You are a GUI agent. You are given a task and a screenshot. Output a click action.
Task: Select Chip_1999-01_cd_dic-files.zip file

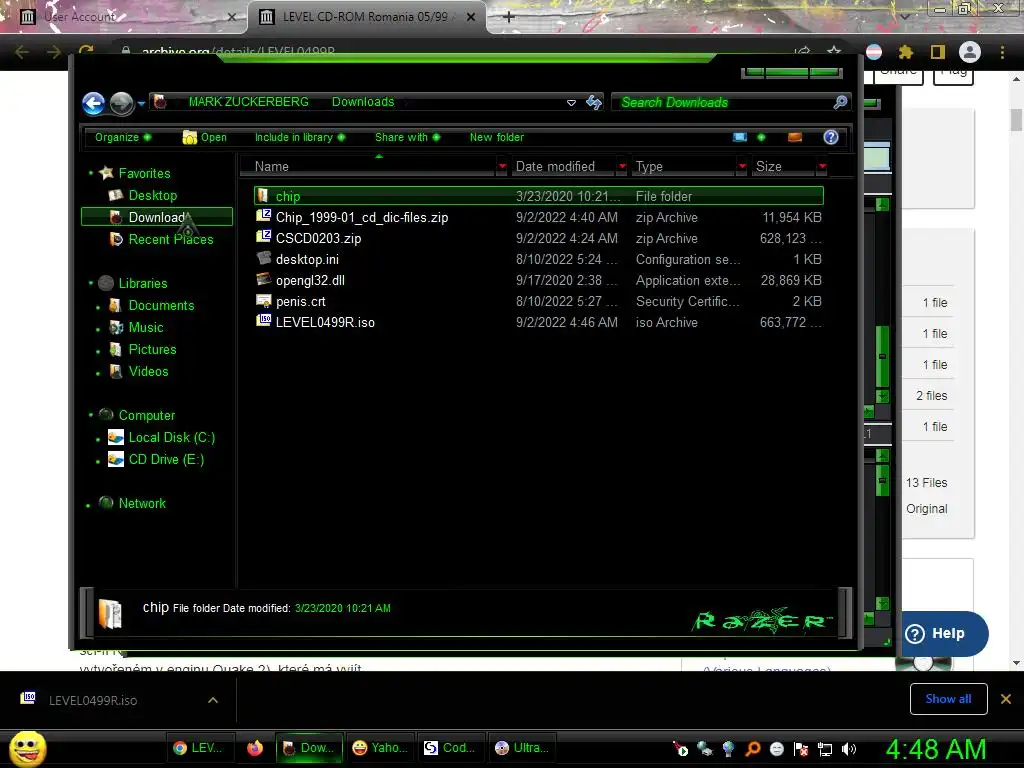click(x=362, y=217)
